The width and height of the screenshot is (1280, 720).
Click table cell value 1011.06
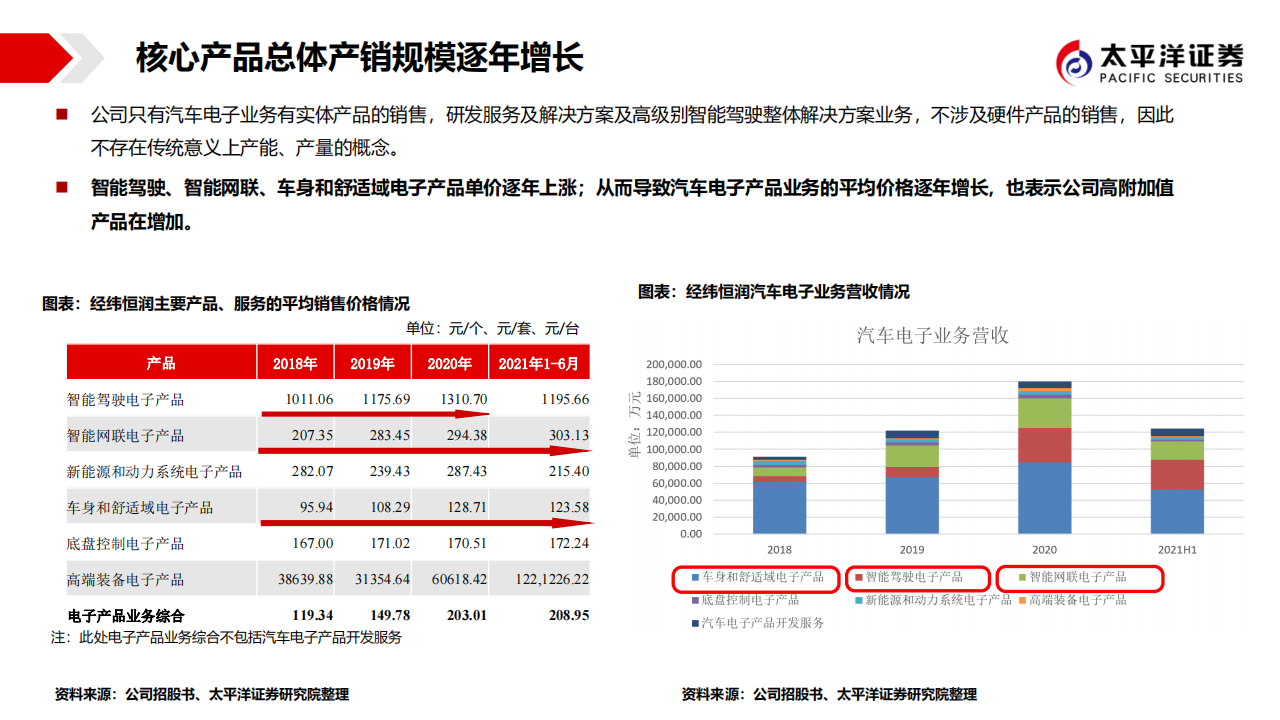tap(309, 399)
